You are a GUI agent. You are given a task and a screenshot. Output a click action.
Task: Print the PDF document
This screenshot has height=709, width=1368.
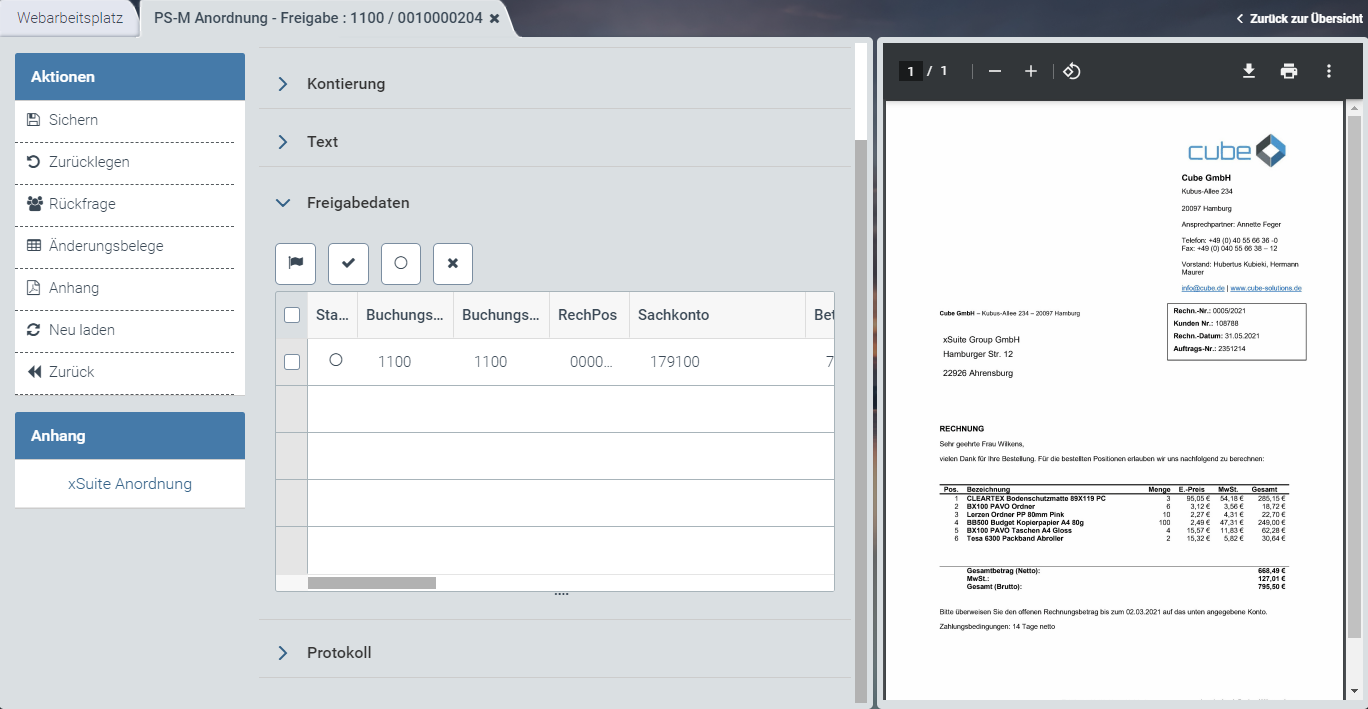tap(1288, 71)
